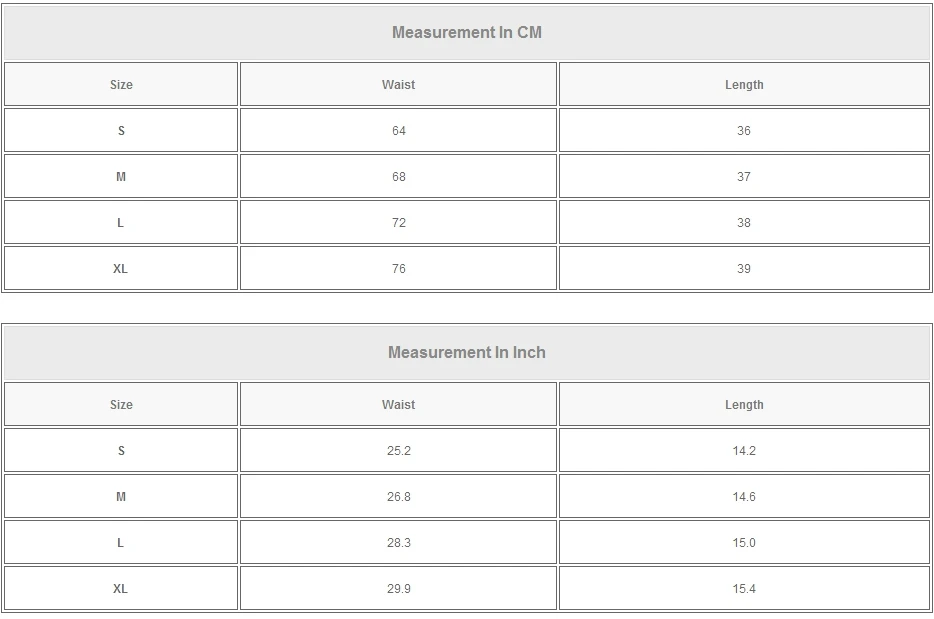Click the "Measurement In Inch" table title
This screenshot has height=619, width=934.
(x=466, y=353)
